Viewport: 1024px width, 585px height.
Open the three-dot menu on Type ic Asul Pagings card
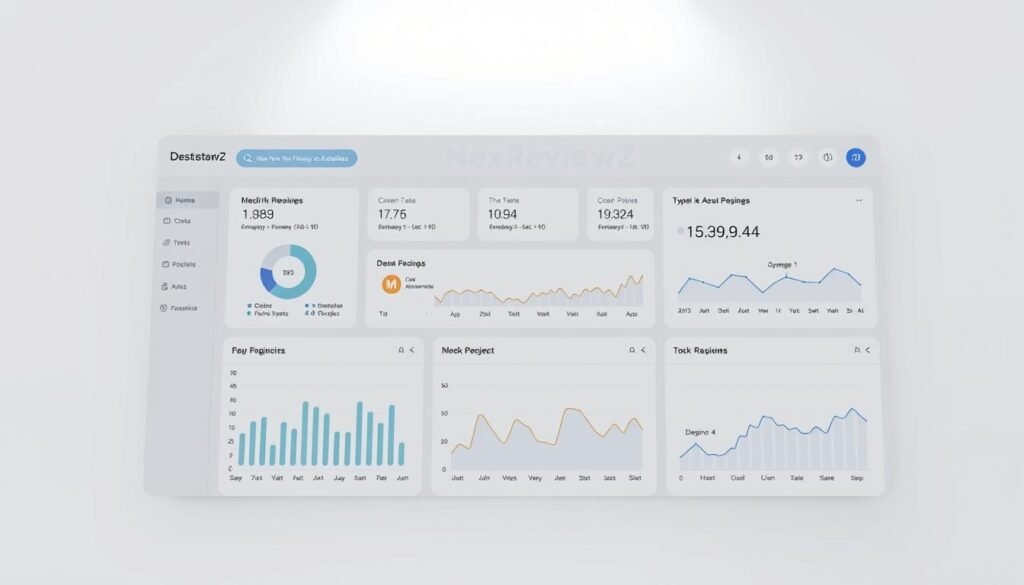click(858, 200)
